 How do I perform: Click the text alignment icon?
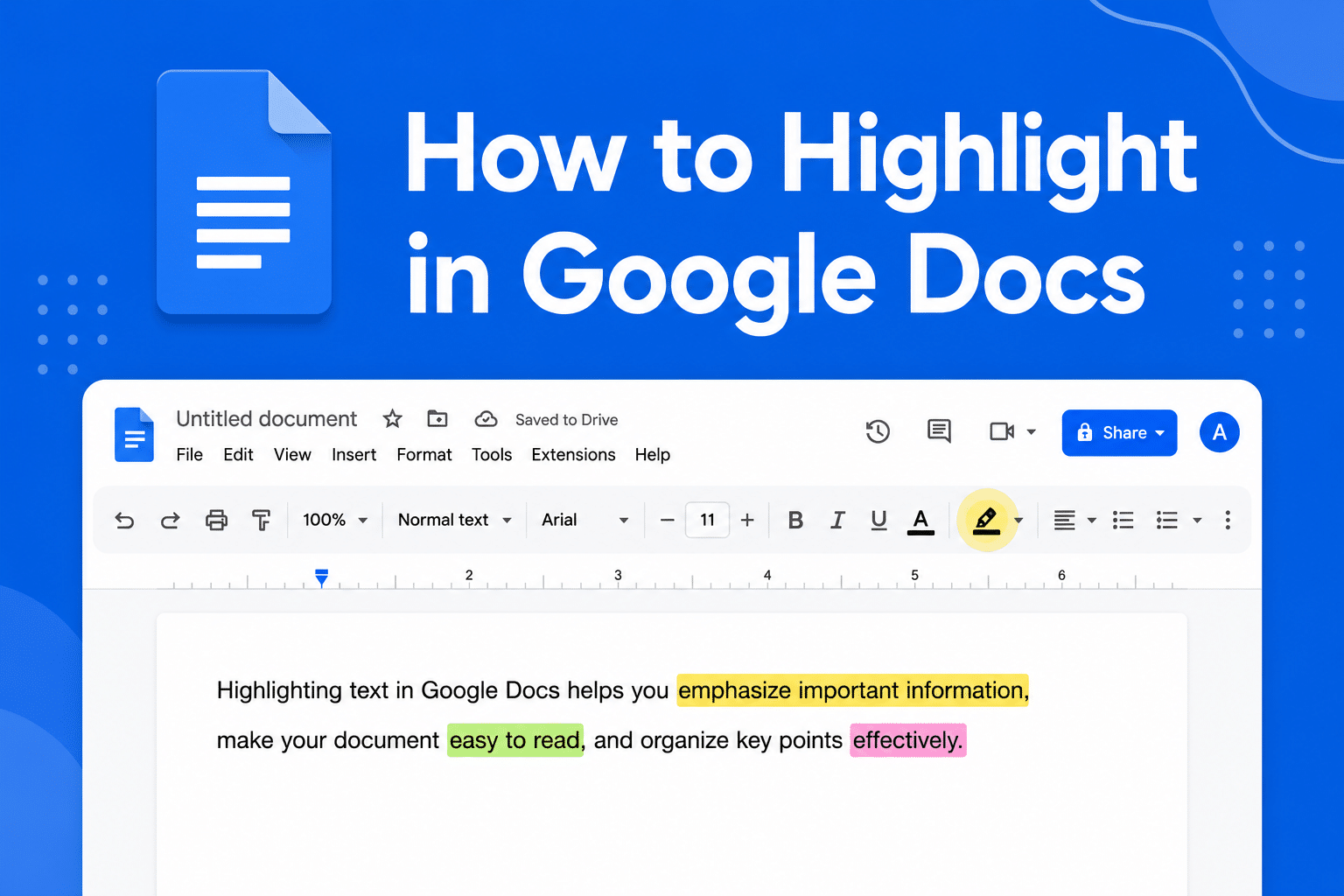pos(1065,521)
